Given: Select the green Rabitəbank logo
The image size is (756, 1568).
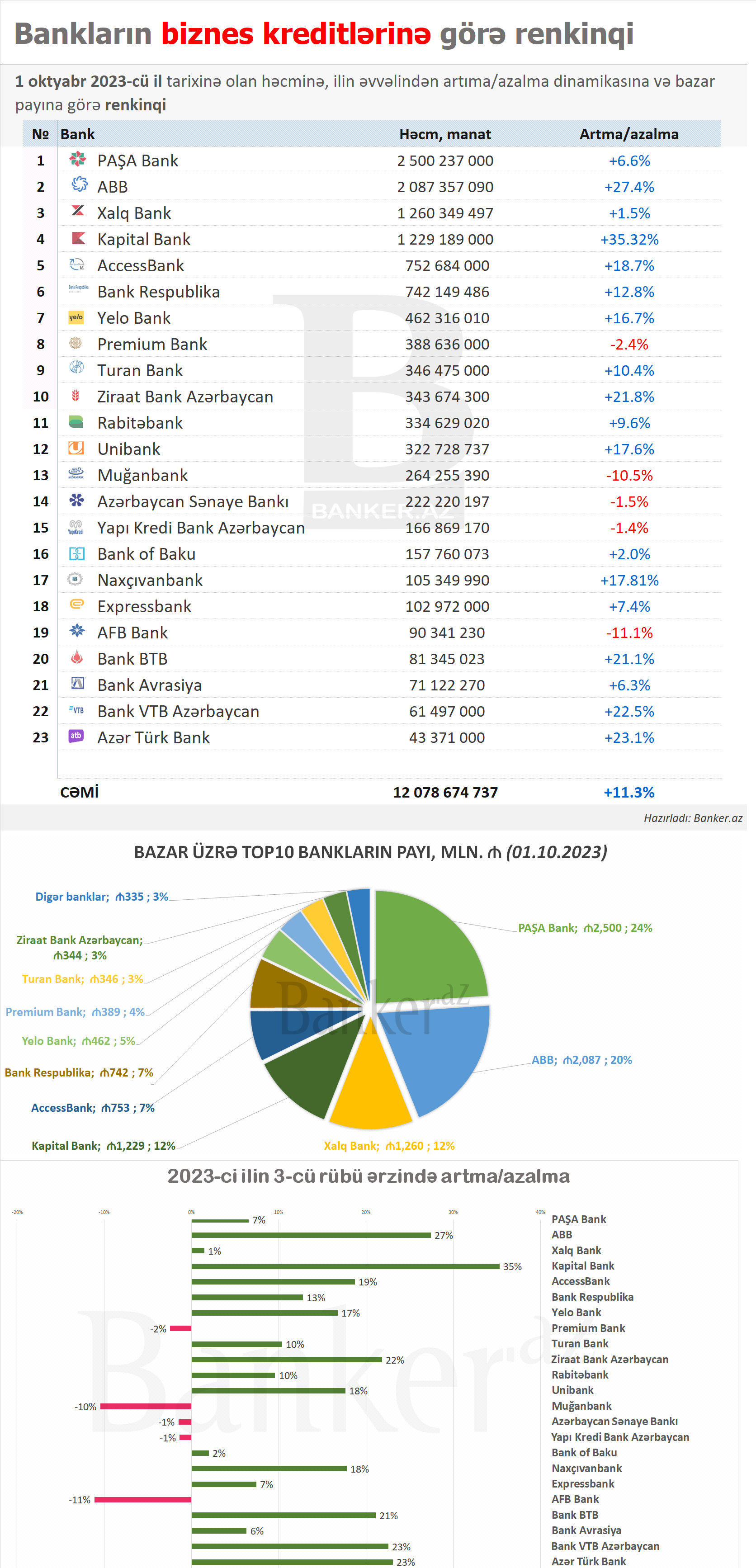Looking at the screenshot, I should 76,422.
